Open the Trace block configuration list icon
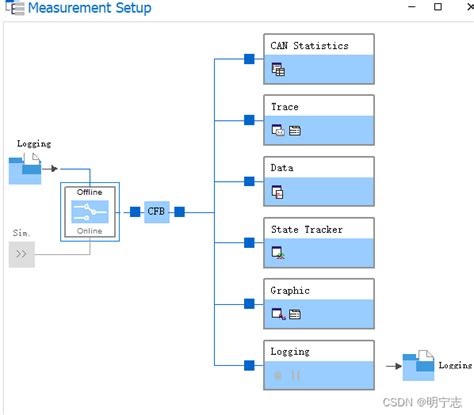Viewport: 474px width, 415px height. (295, 131)
